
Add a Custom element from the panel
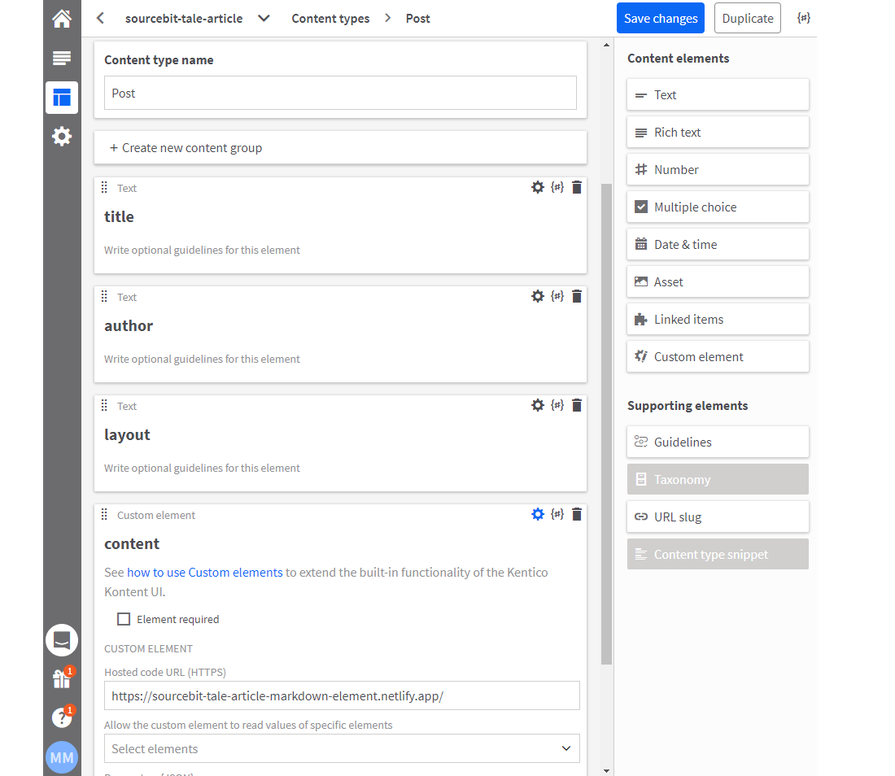pyautogui.click(x=717, y=357)
